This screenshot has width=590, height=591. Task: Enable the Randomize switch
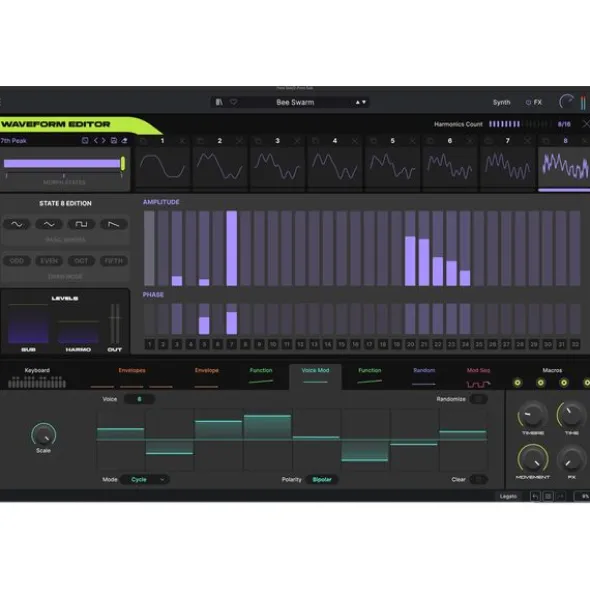click(x=478, y=399)
